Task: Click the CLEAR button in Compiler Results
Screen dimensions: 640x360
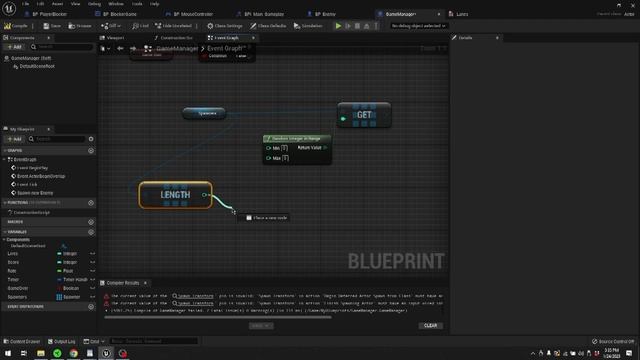Action: point(431,326)
